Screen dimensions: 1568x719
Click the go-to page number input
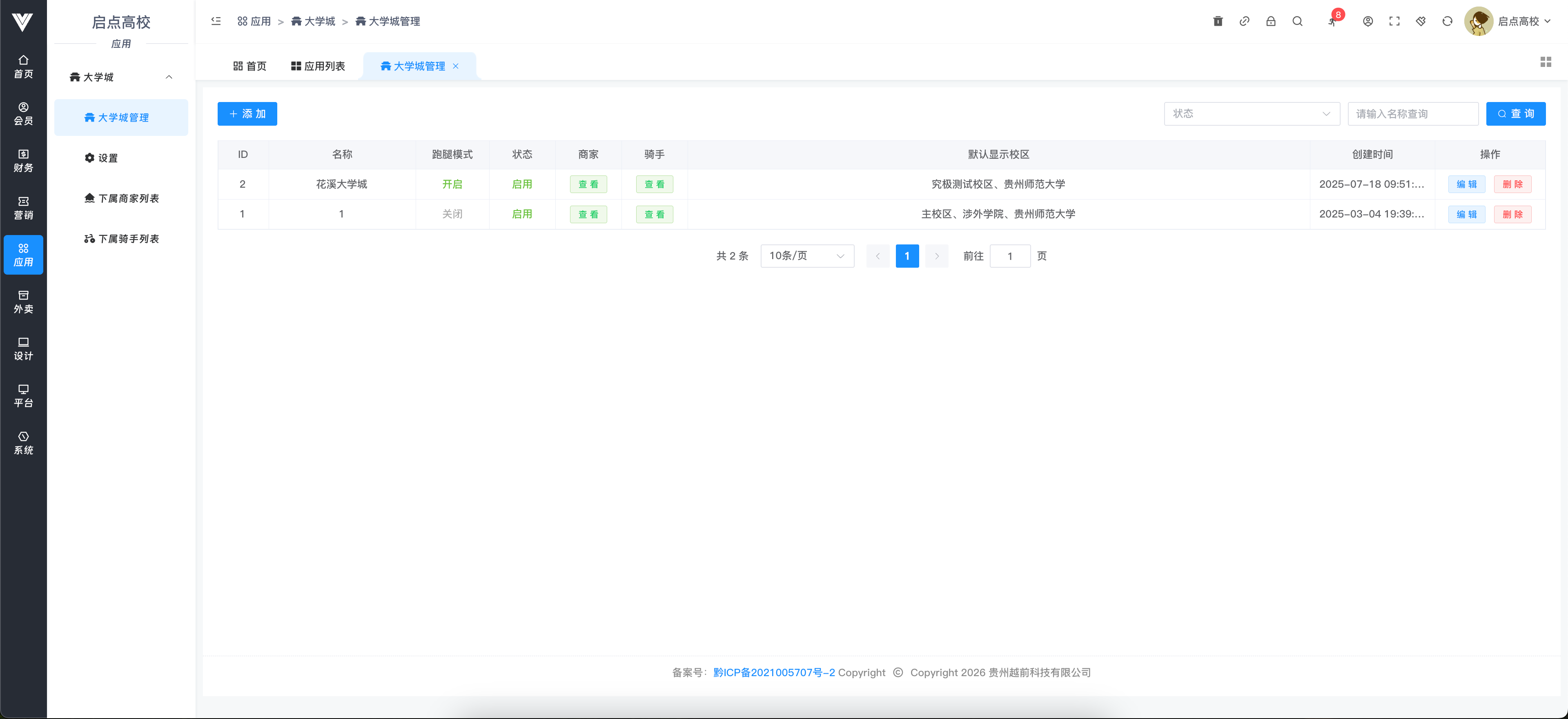click(1010, 256)
